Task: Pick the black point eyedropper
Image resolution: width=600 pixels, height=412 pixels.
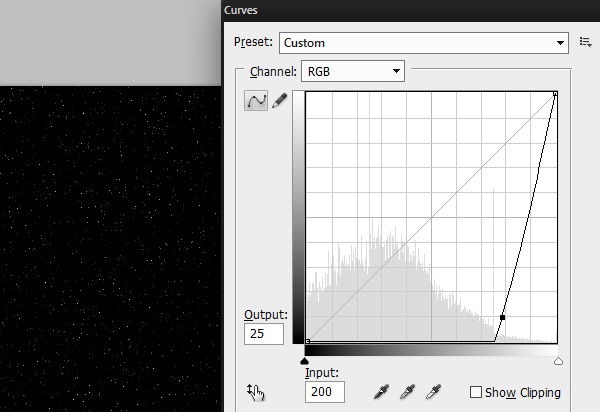Action: click(x=382, y=392)
